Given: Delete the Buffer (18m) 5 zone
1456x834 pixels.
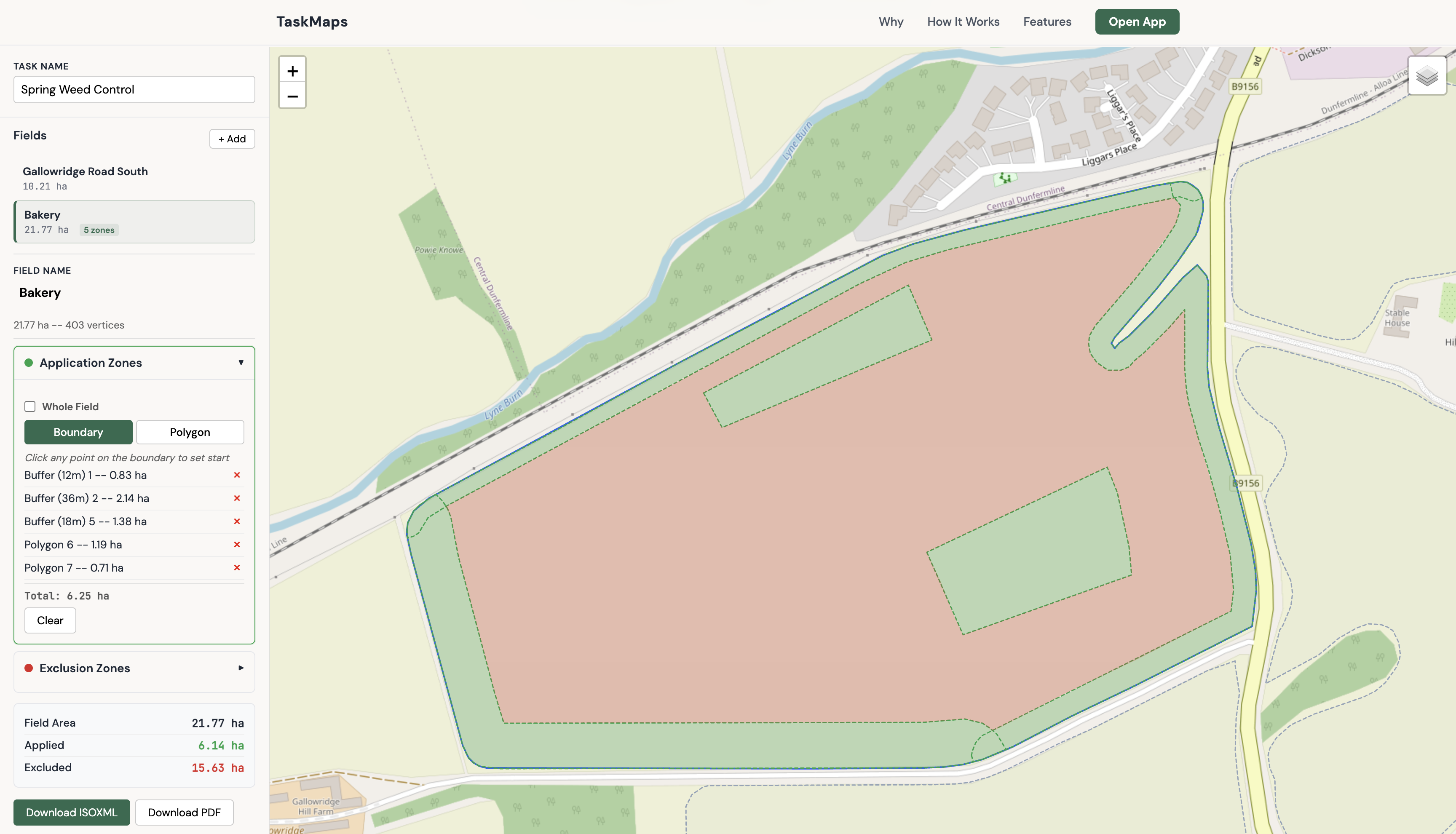Looking at the screenshot, I should [236, 521].
